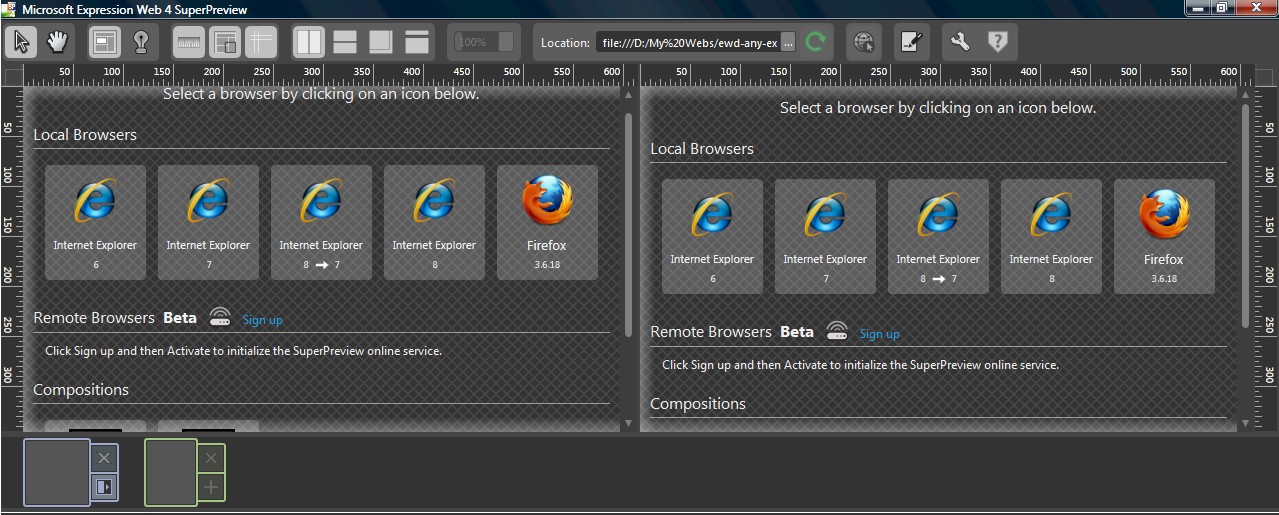Click the 100% zoom control
Viewport: 1279px width, 515px height.
(483, 42)
